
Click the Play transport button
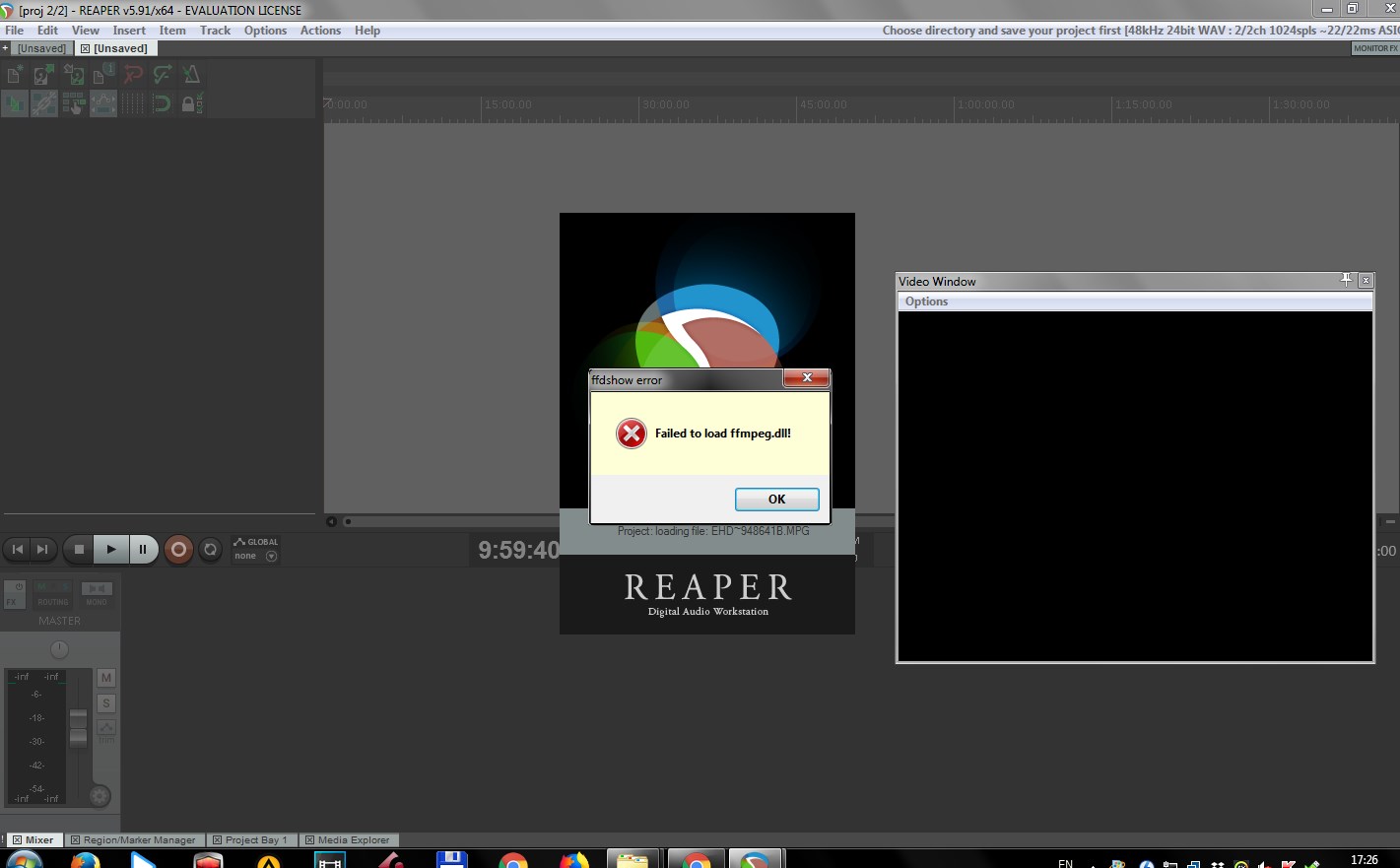click(x=111, y=549)
